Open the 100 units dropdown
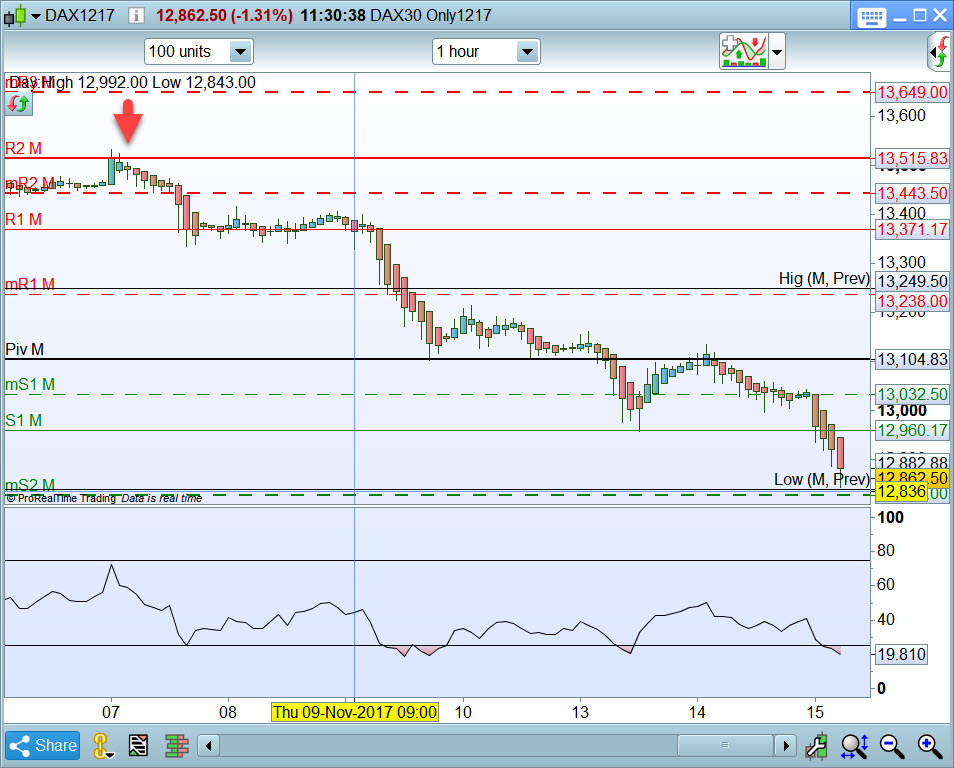This screenshot has height=768, width=954. click(198, 52)
